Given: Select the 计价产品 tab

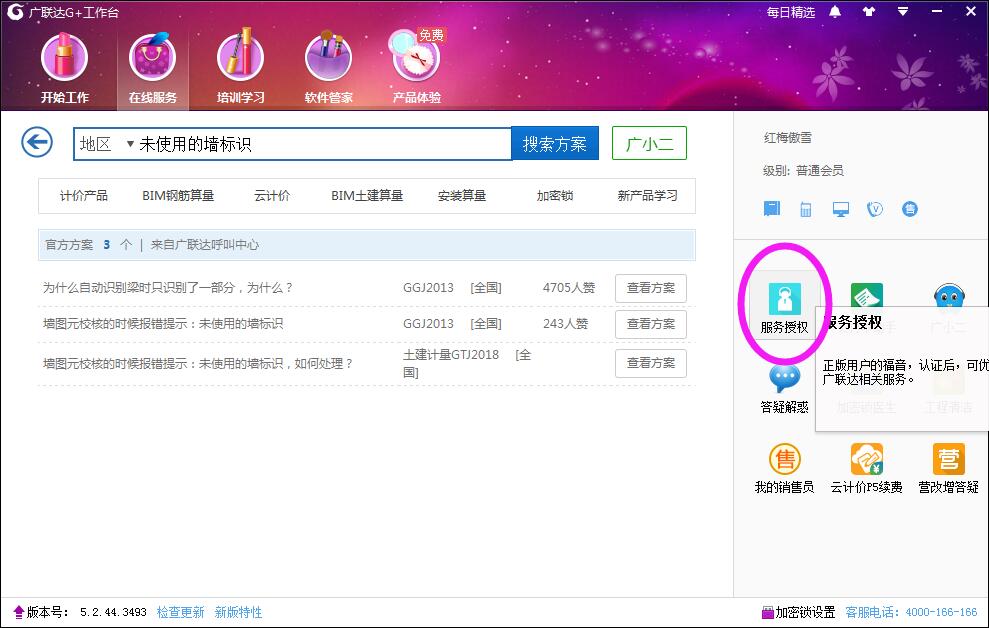Looking at the screenshot, I should (x=83, y=196).
